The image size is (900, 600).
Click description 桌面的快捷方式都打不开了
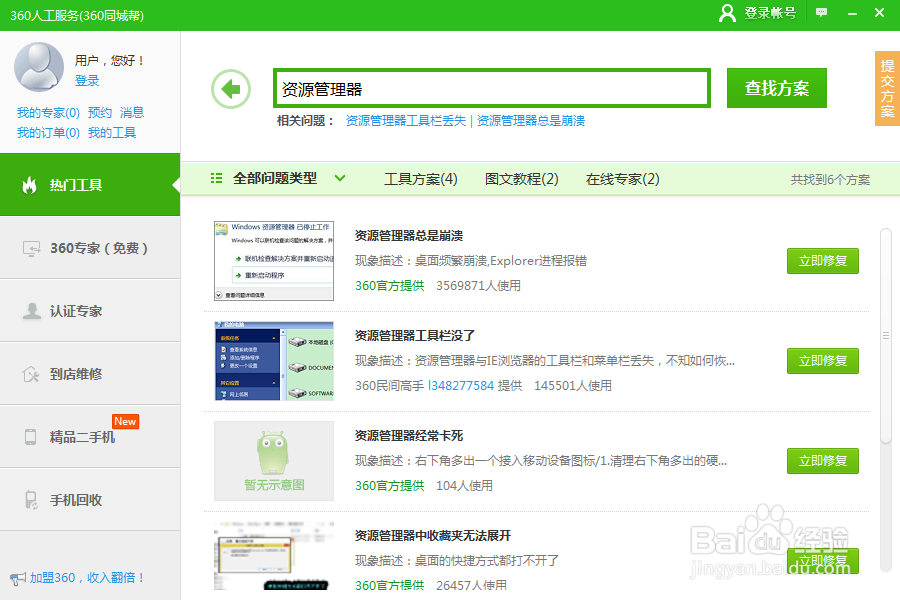click(487, 560)
